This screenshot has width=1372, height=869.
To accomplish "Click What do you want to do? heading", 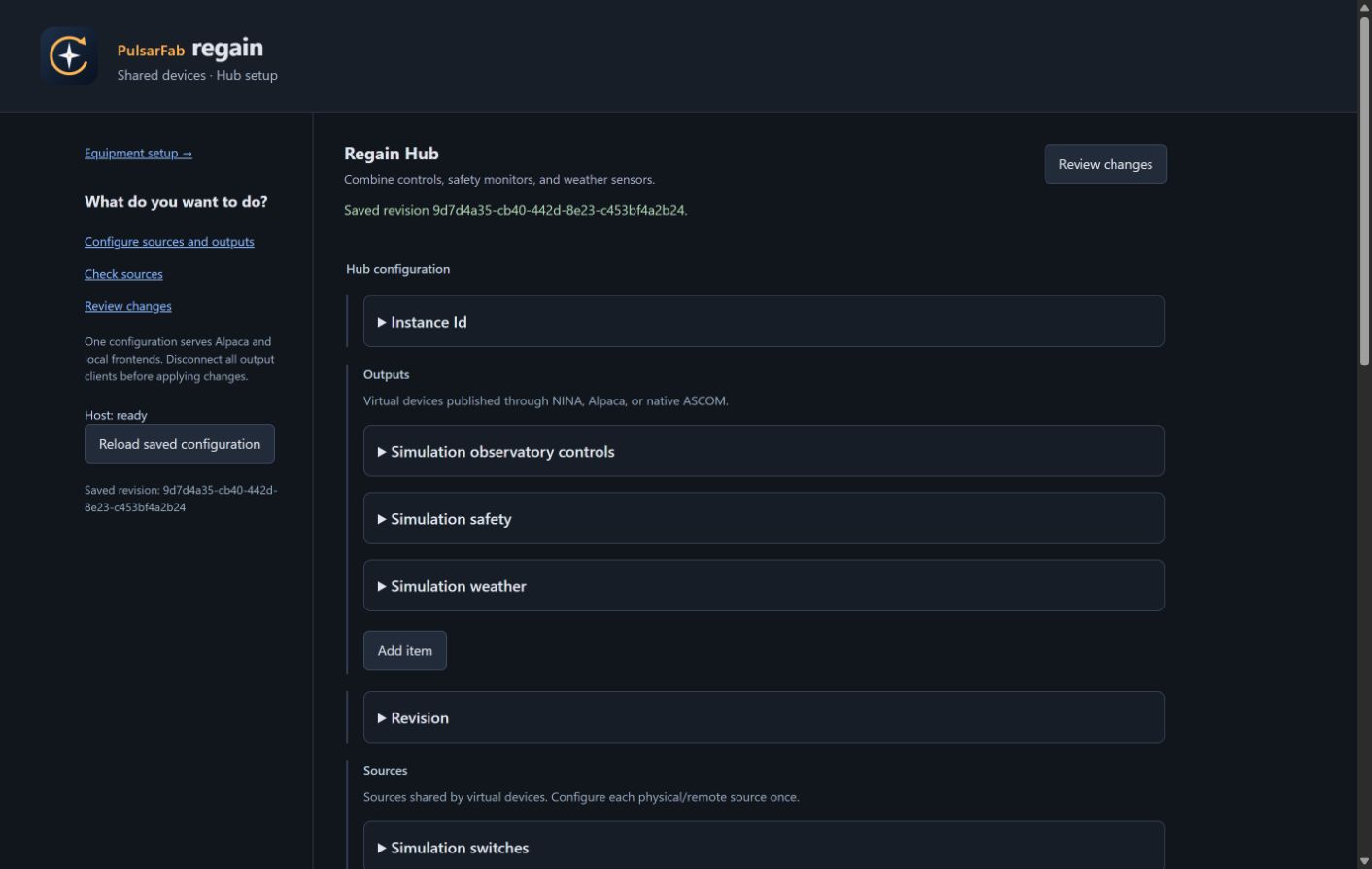I will pos(176,202).
